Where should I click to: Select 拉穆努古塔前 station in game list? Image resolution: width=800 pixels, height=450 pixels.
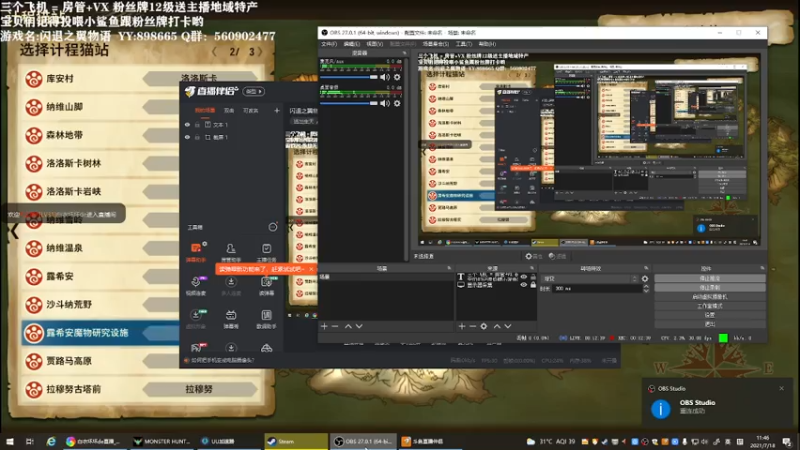138,389
